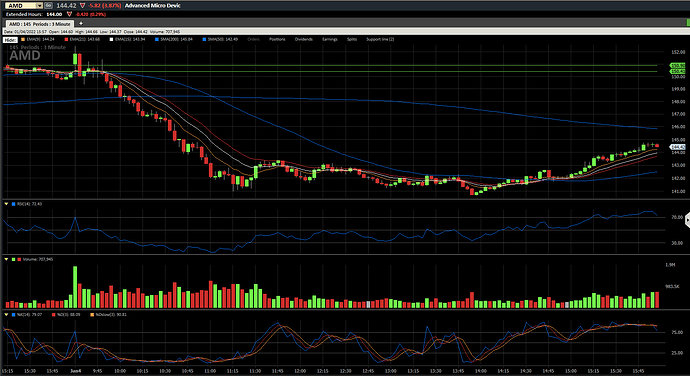Click the AMD symbol input field
The image size is (690, 376).
(x=20, y=6)
